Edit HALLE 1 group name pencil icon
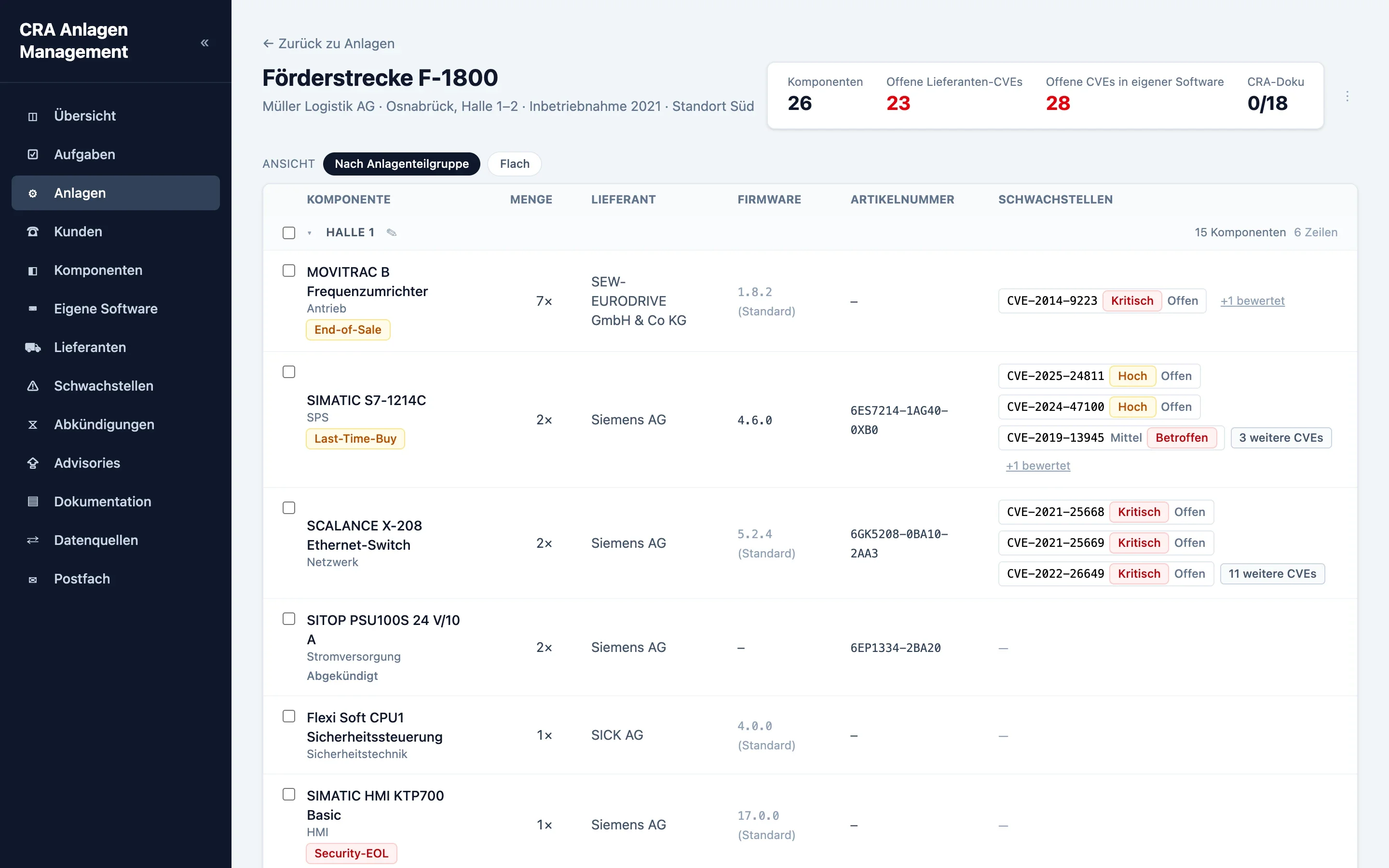This screenshot has width=1389, height=868. (392, 232)
